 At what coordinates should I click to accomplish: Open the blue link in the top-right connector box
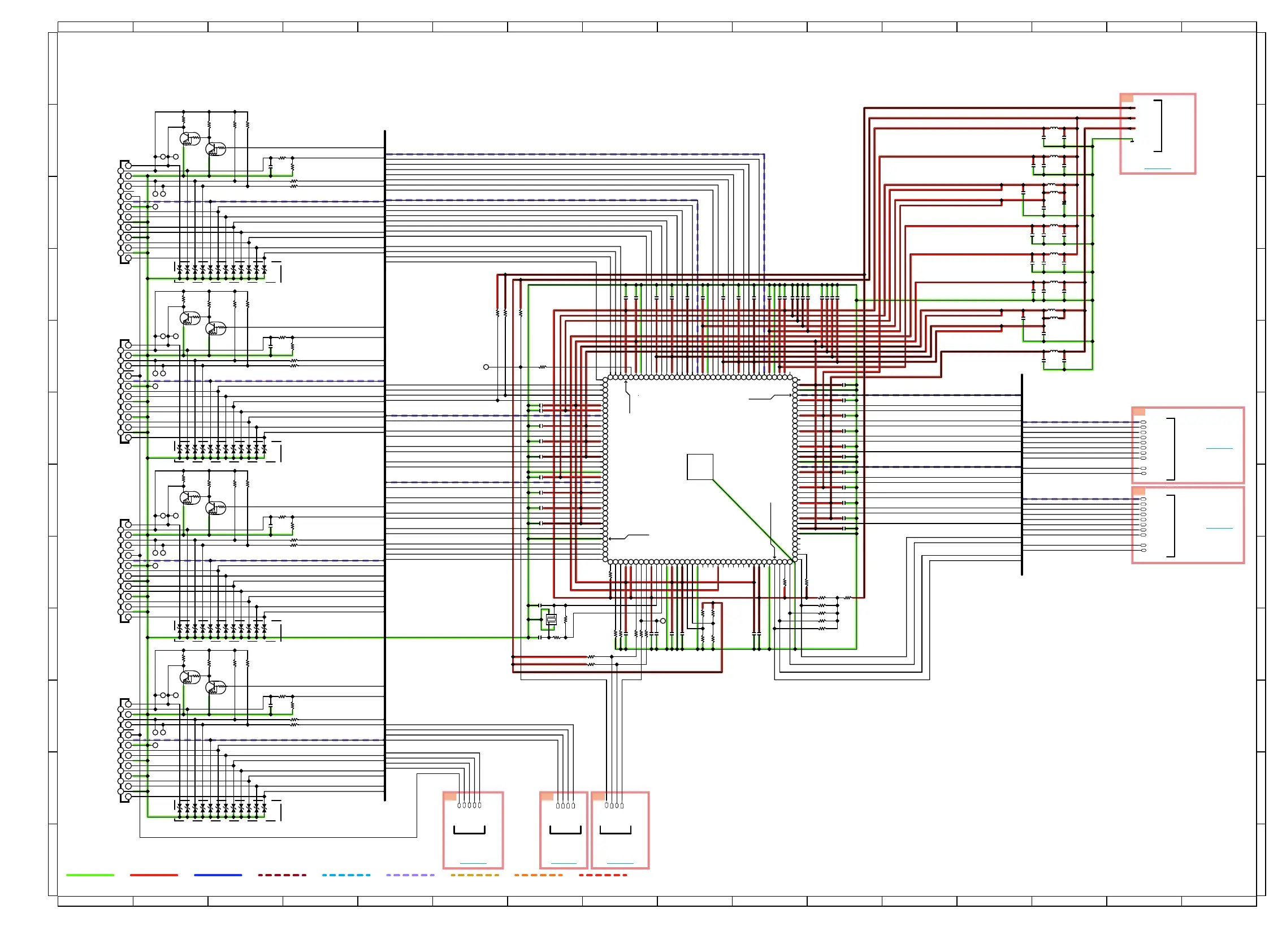coord(1157,169)
